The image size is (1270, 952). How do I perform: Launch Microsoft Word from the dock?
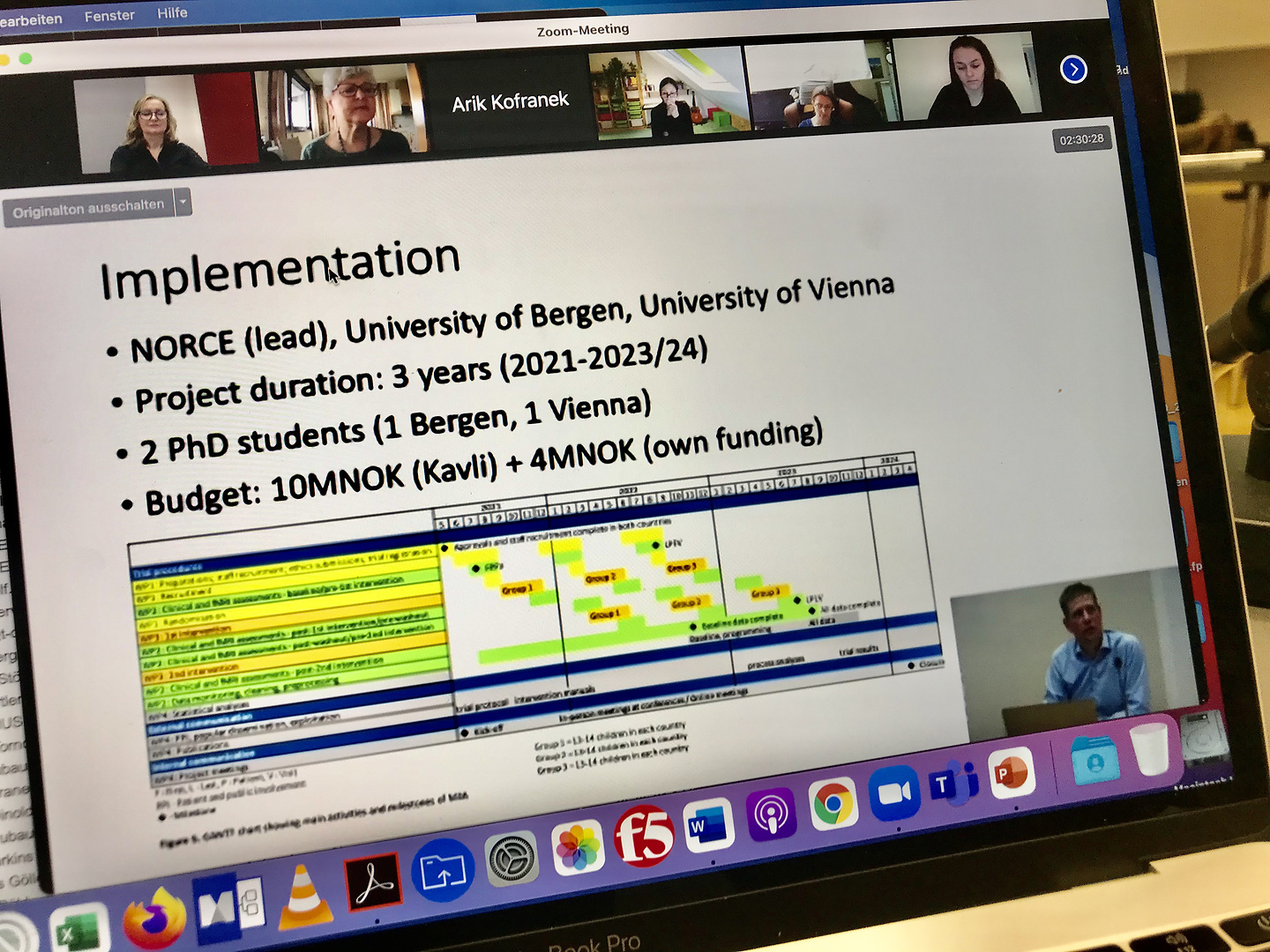coord(708,826)
